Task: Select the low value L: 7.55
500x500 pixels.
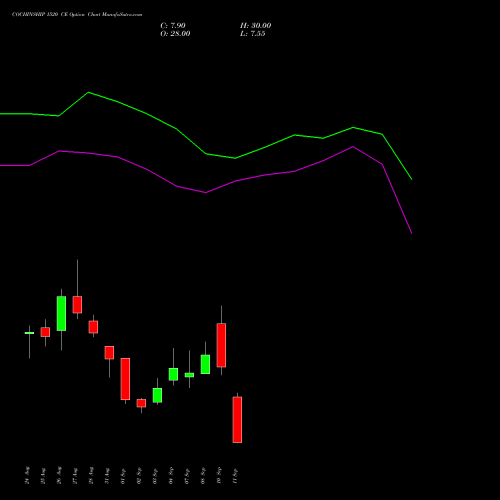Action: pyautogui.click(x=252, y=34)
